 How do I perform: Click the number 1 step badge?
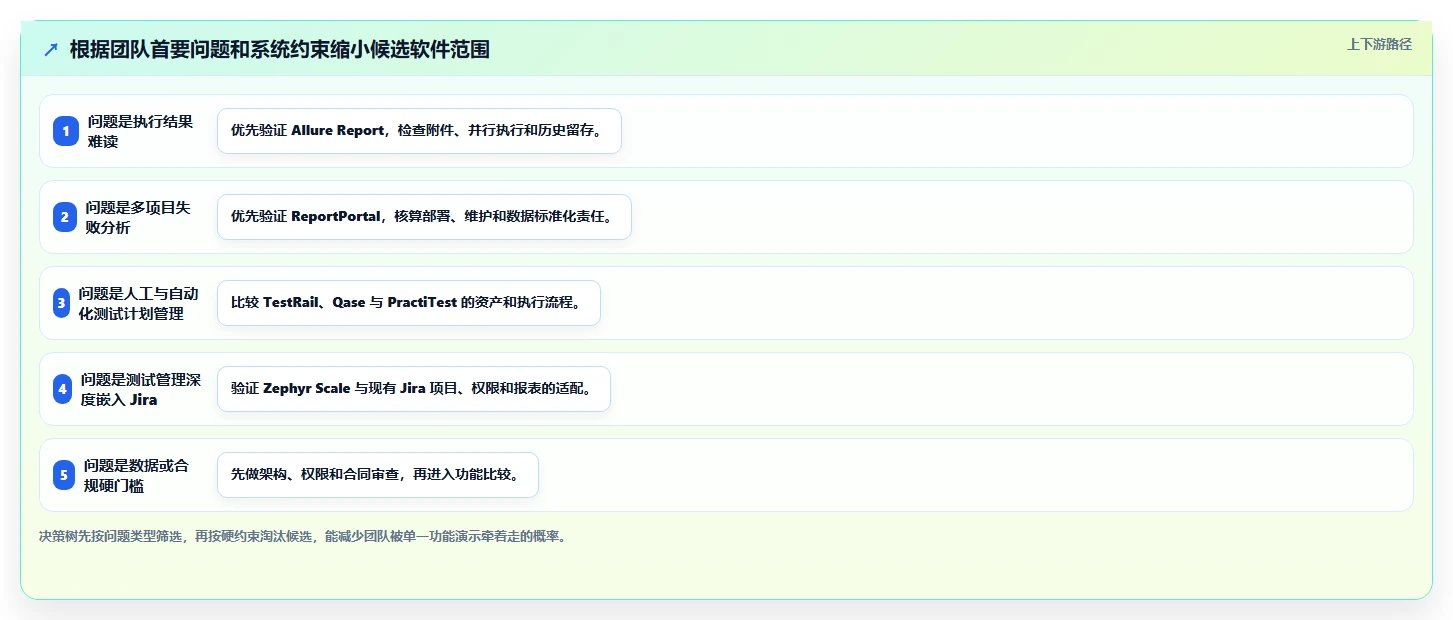pos(65,131)
